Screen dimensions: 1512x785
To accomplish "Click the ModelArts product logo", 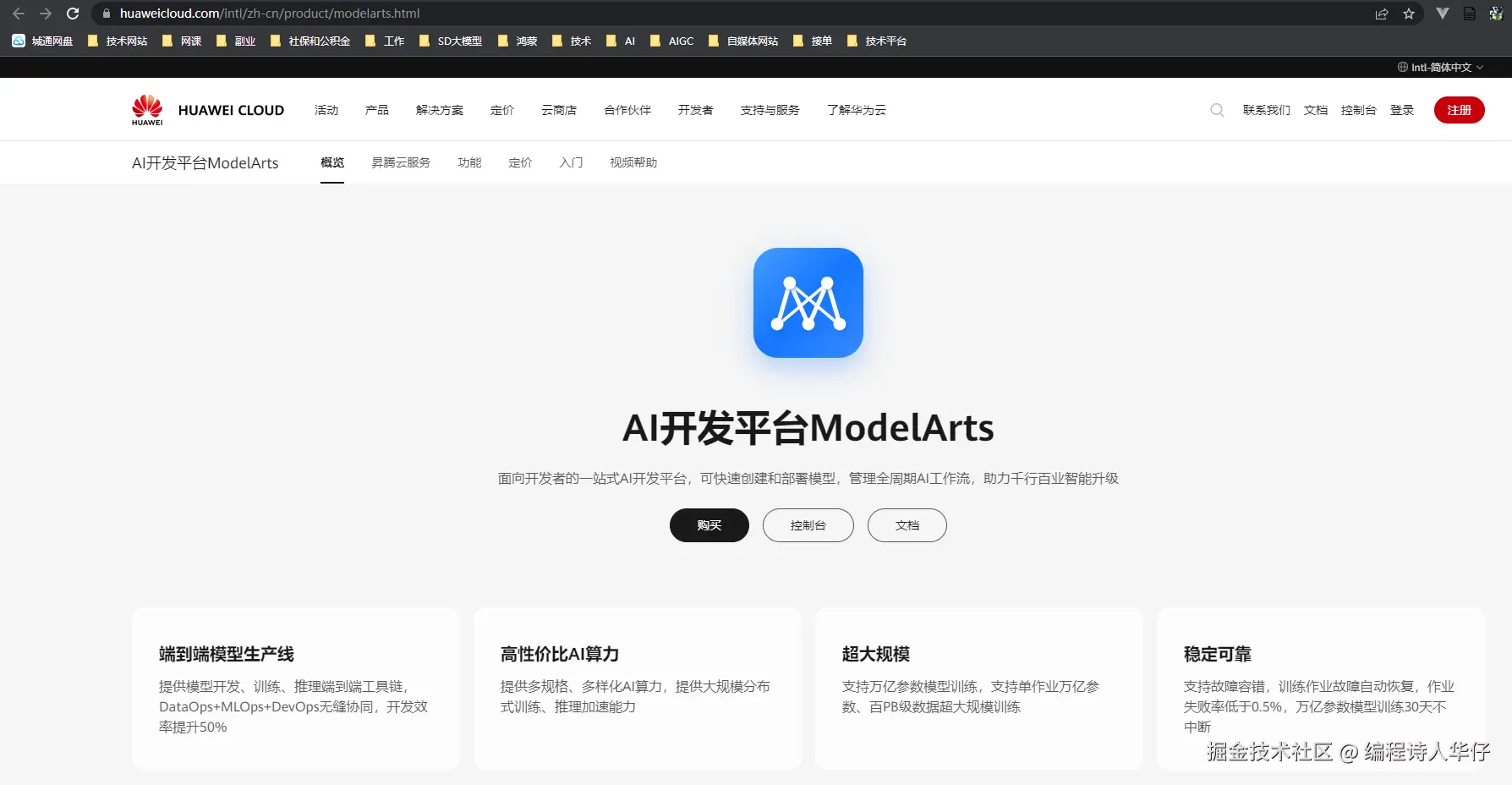I will click(808, 303).
